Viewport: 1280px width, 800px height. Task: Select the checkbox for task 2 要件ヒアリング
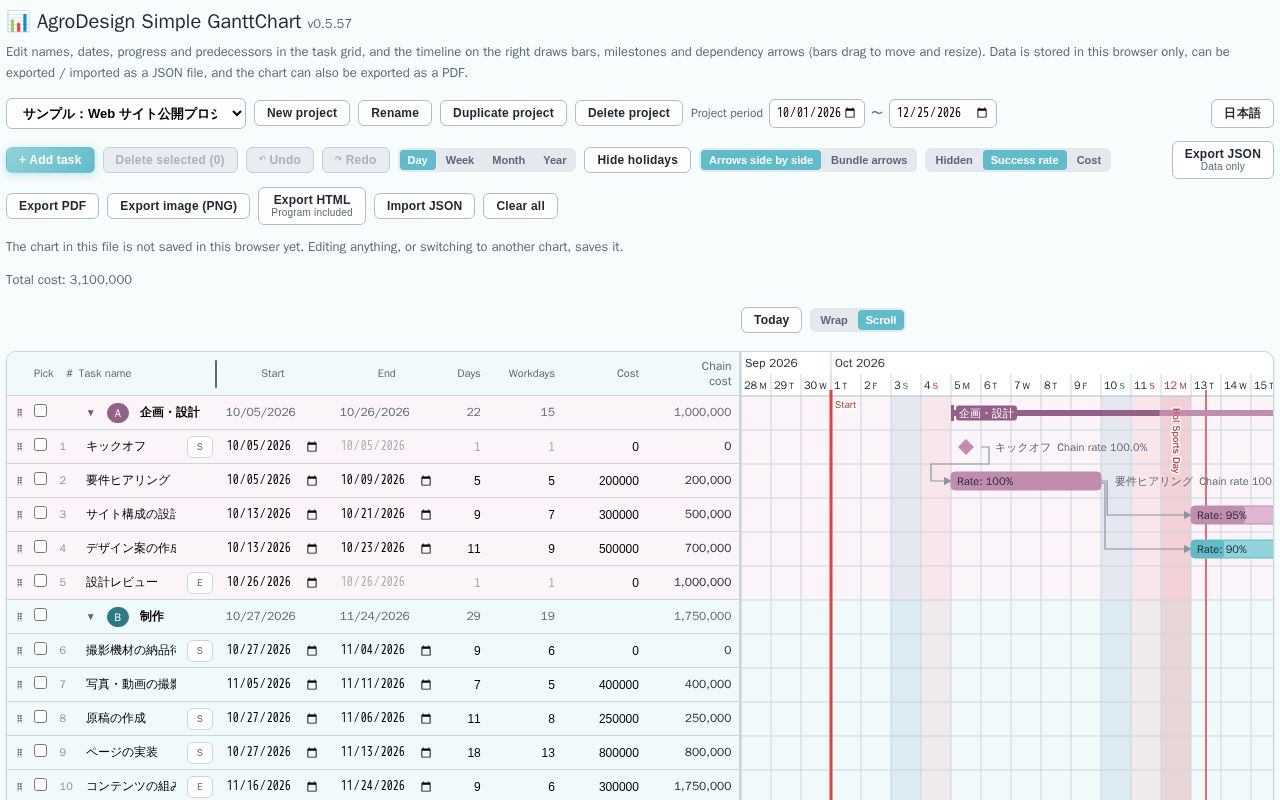tap(40, 479)
